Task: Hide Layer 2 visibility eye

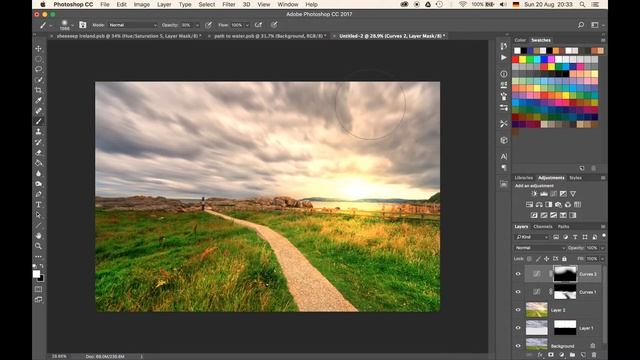Action: [x=518, y=310]
